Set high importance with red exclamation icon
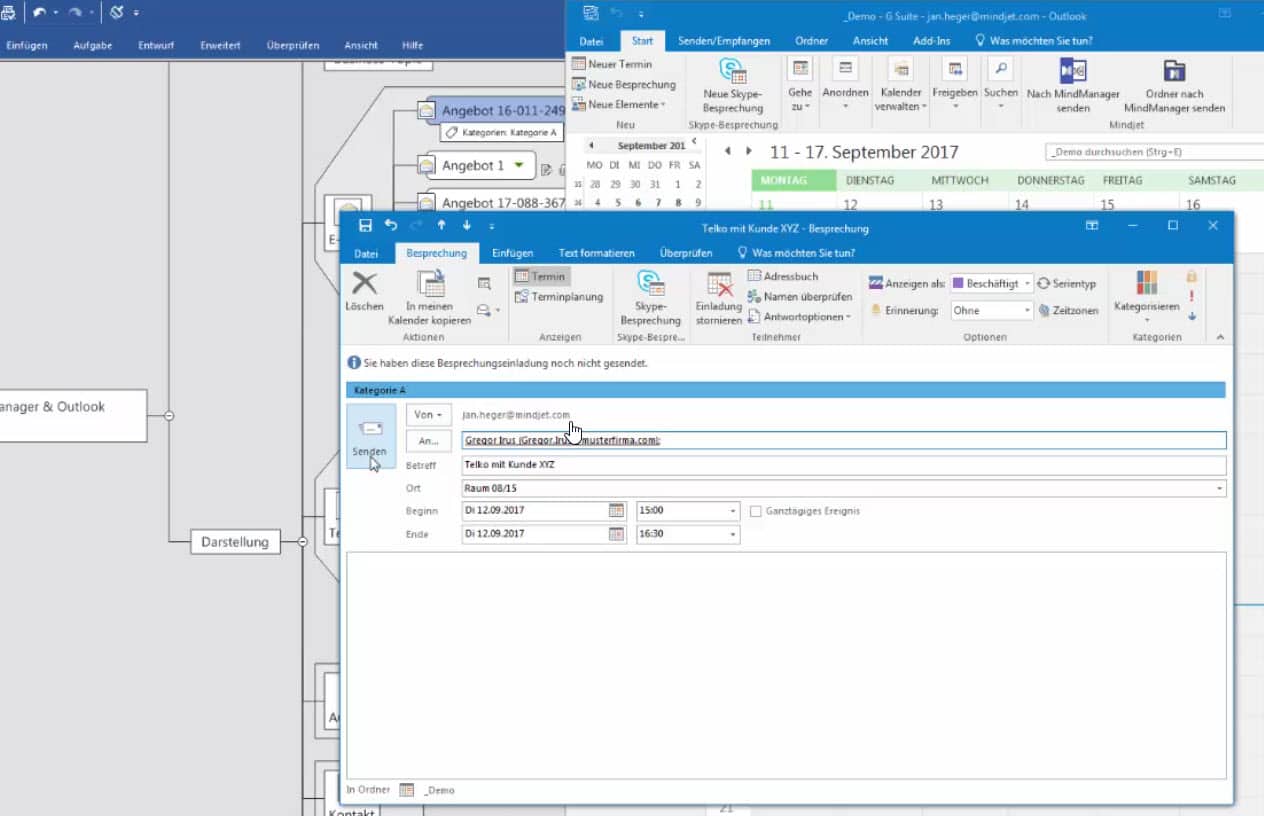Screen dimensions: 1264x816 point(1191,296)
